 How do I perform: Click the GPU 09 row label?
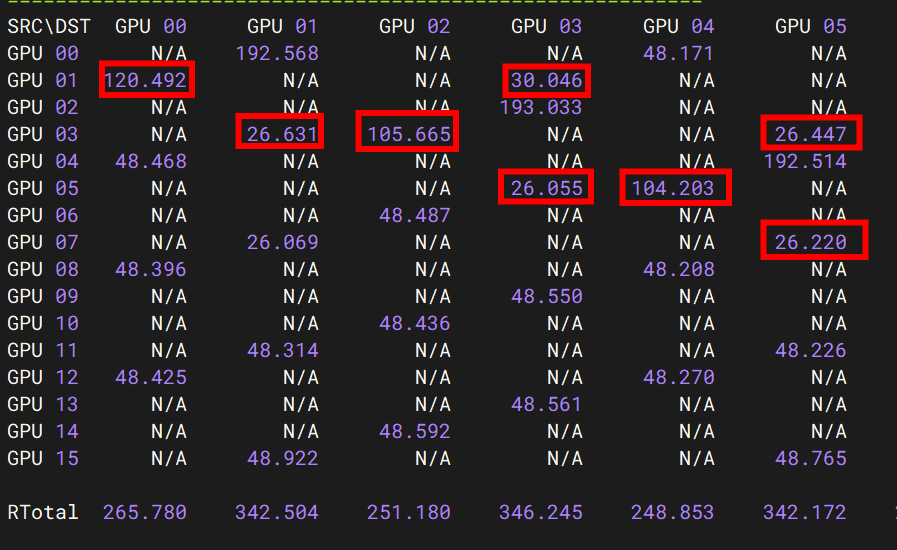pos(43,296)
